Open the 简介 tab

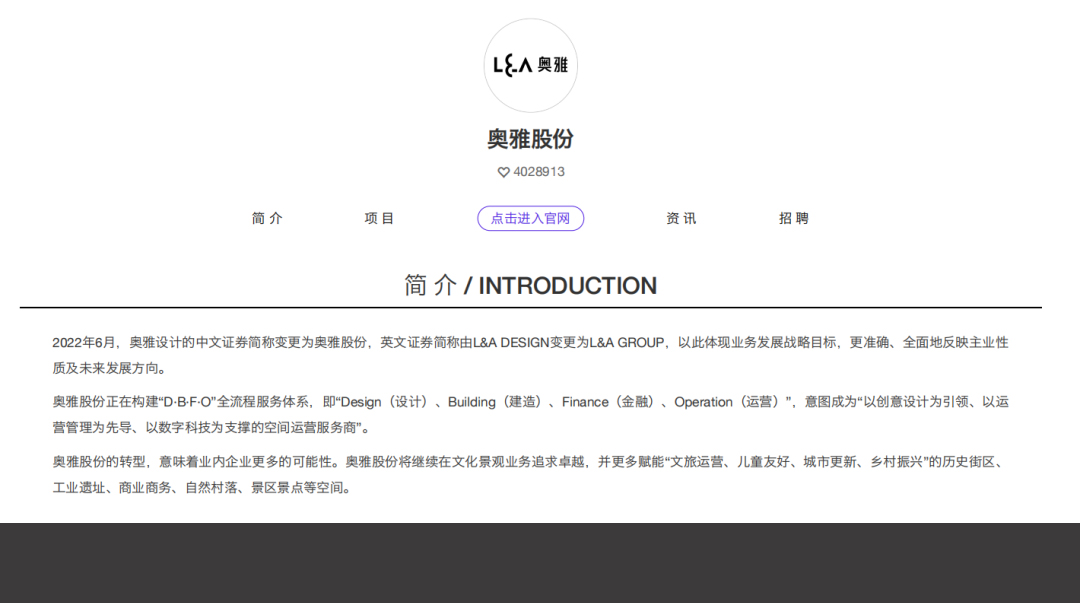(267, 218)
